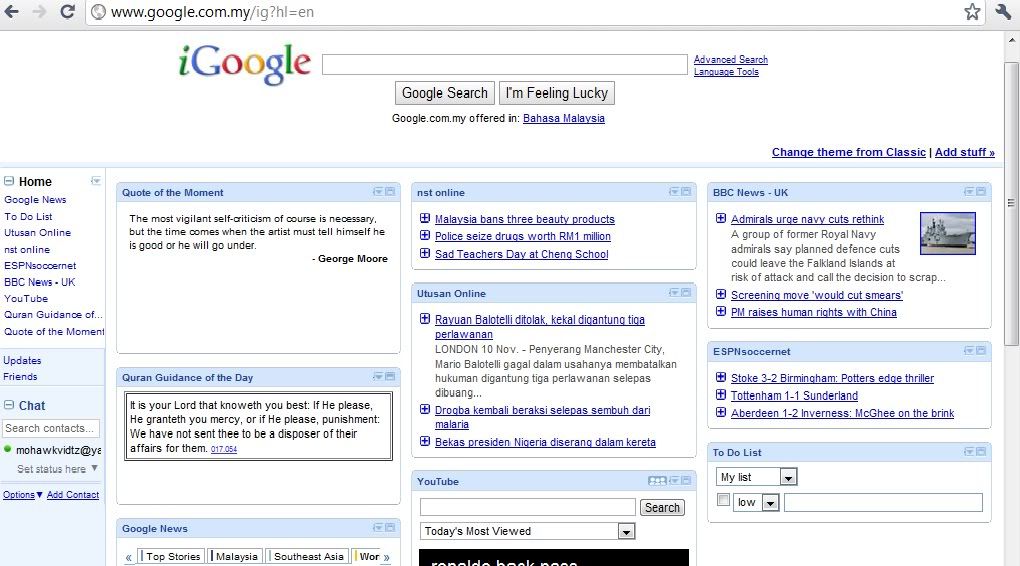Expand 'Malaysia bans three beauty products' plus icon
This screenshot has width=1020, height=566.
[425, 219]
